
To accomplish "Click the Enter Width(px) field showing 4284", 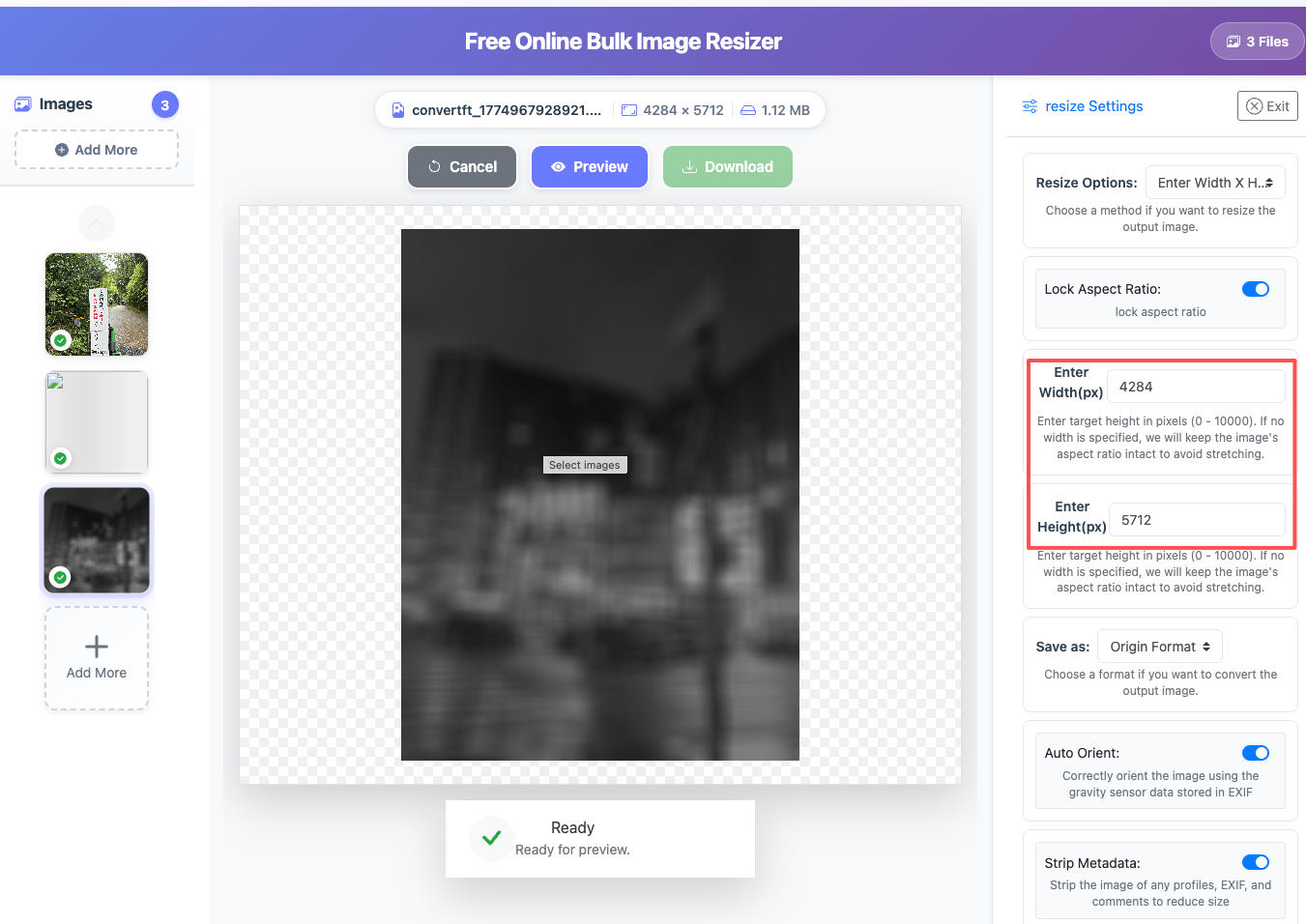I will click(x=1196, y=387).
